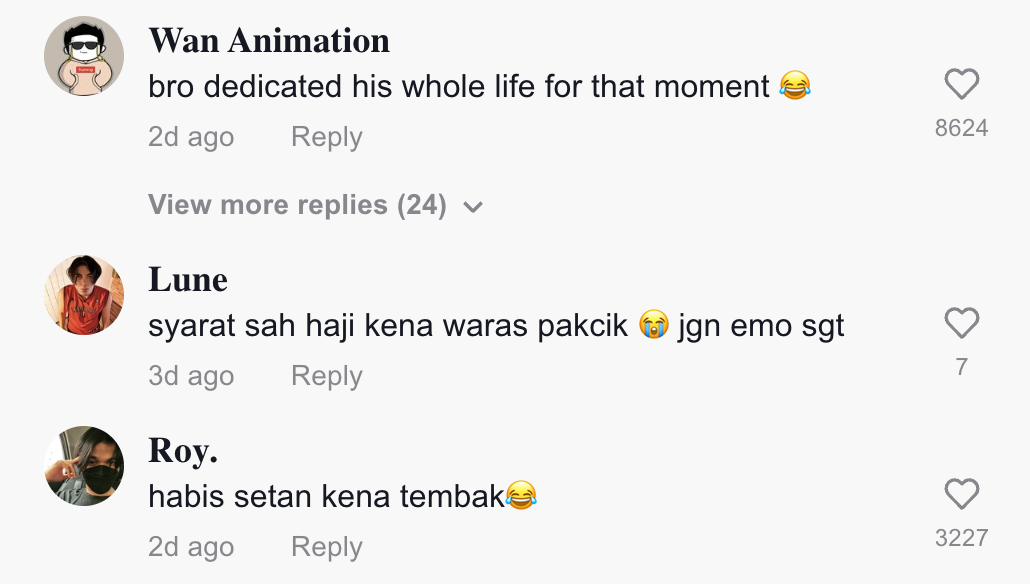Heart Roy's comment about setan kena tembak
The height and width of the screenshot is (584, 1030).
coord(961,495)
